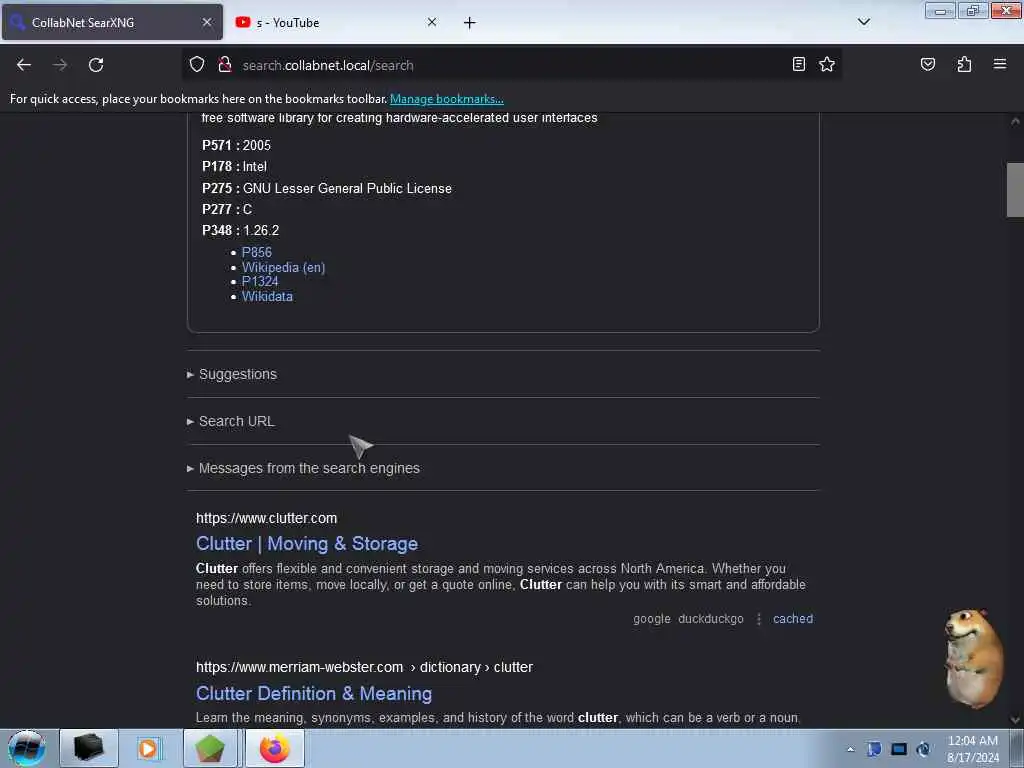The width and height of the screenshot is (1024, 768).
Task: Click the forward navigation arrow
Action: pyautogui.click(x=60, y=65)
